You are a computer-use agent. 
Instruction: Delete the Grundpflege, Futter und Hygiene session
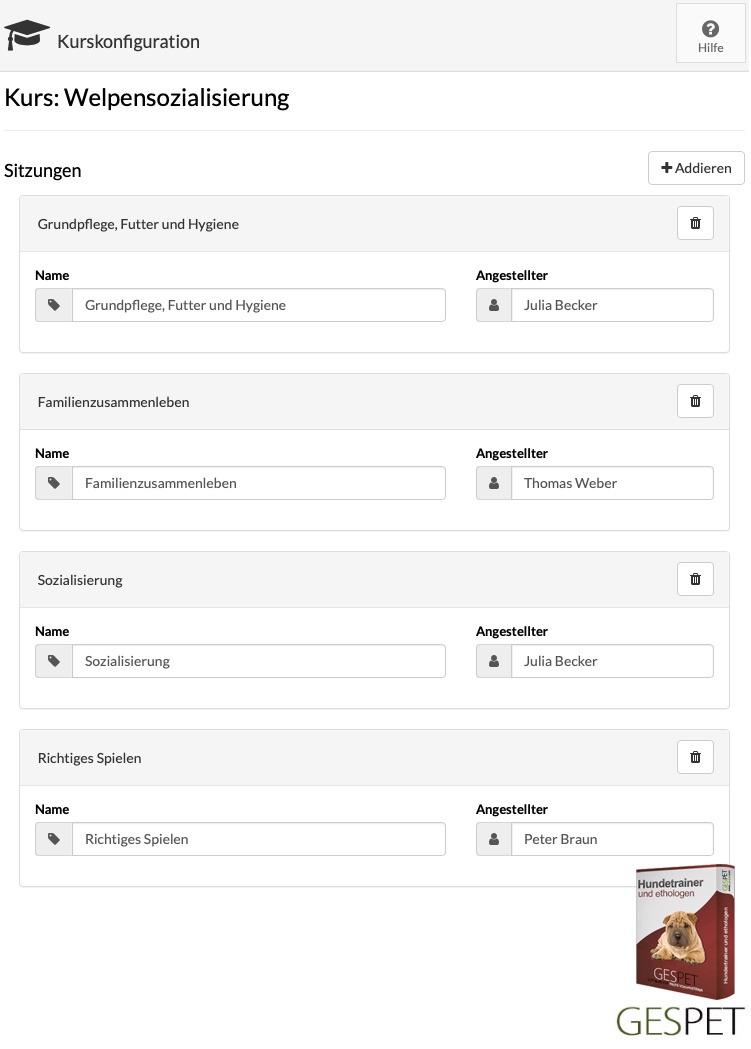695,223
